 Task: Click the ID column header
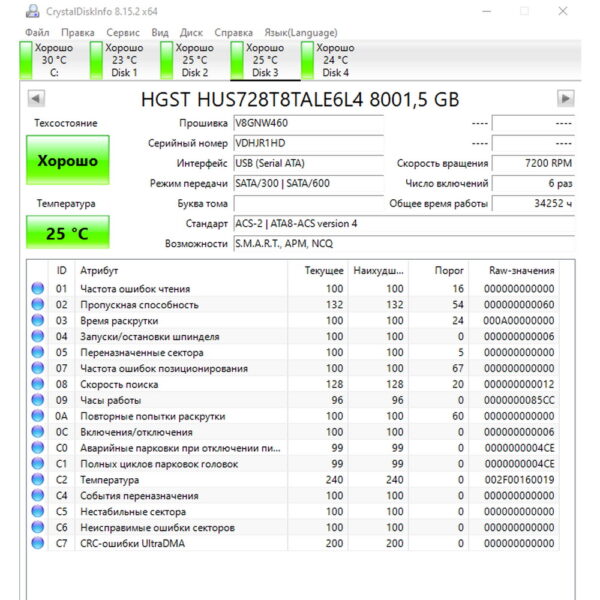(x=62, y=271)
